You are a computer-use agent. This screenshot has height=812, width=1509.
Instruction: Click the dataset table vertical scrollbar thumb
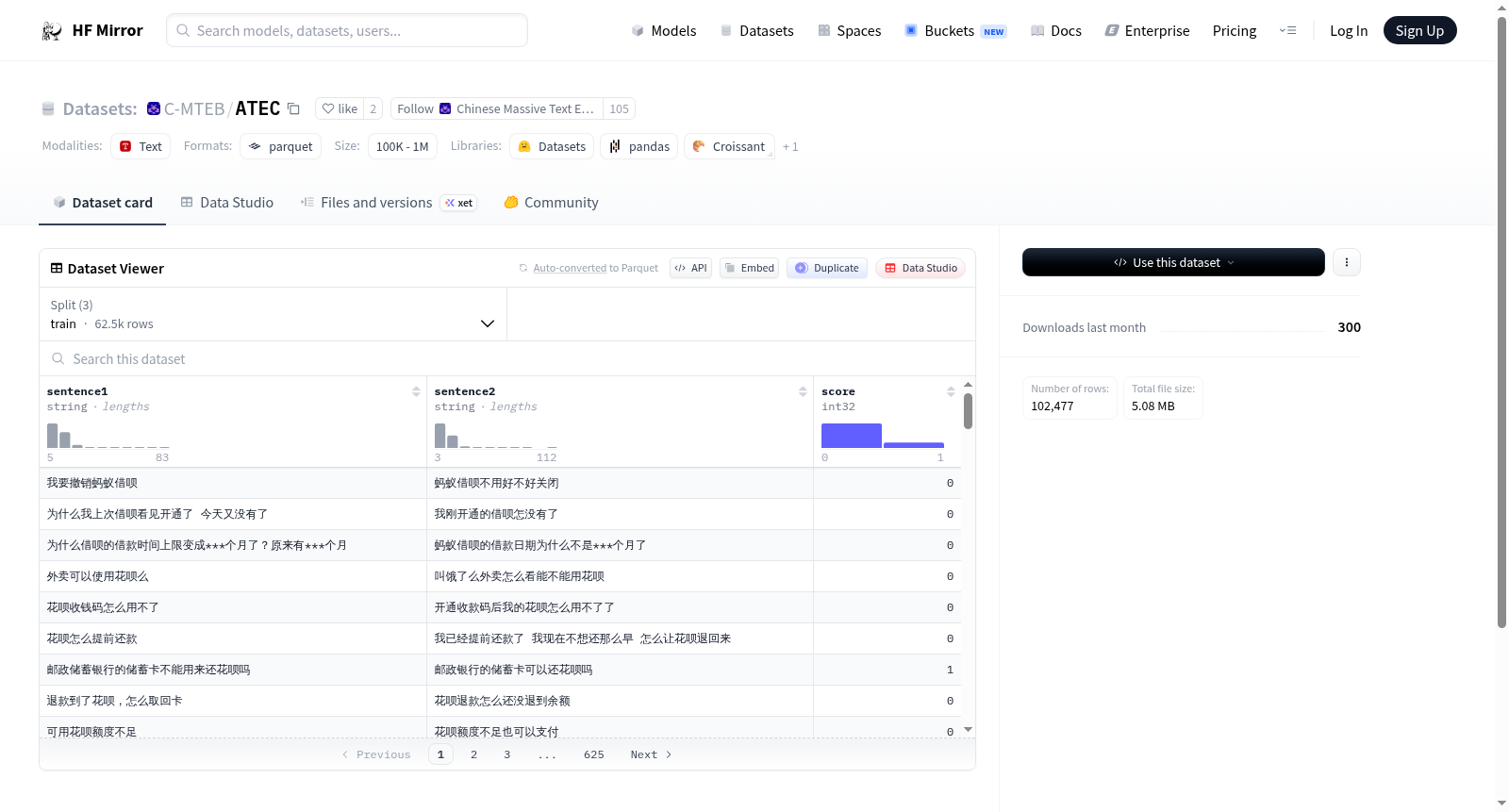pyautogui.click(x=968, y=411)
